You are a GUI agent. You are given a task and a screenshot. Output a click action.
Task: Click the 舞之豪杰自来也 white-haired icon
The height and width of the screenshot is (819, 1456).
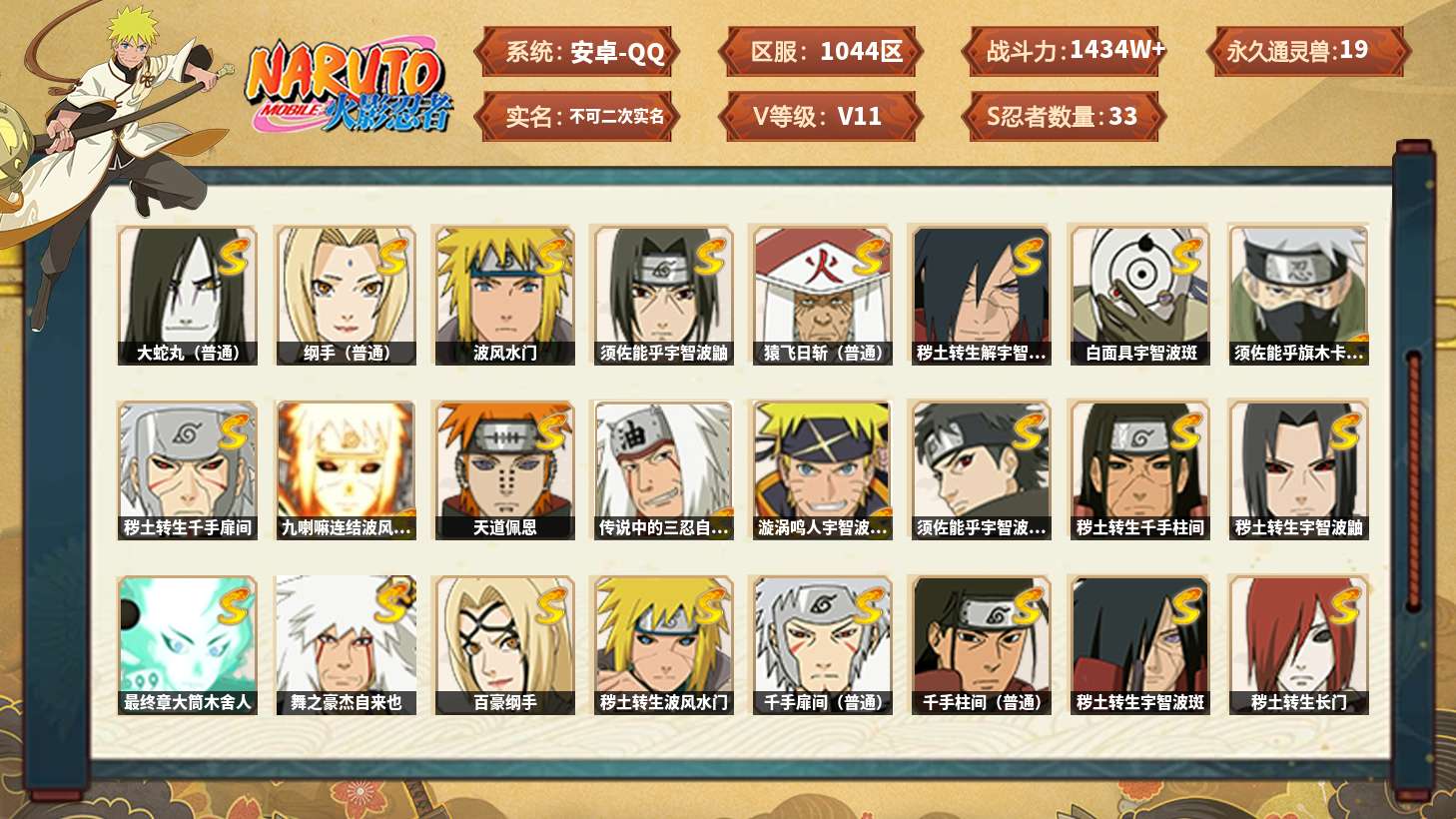point(346,645)
